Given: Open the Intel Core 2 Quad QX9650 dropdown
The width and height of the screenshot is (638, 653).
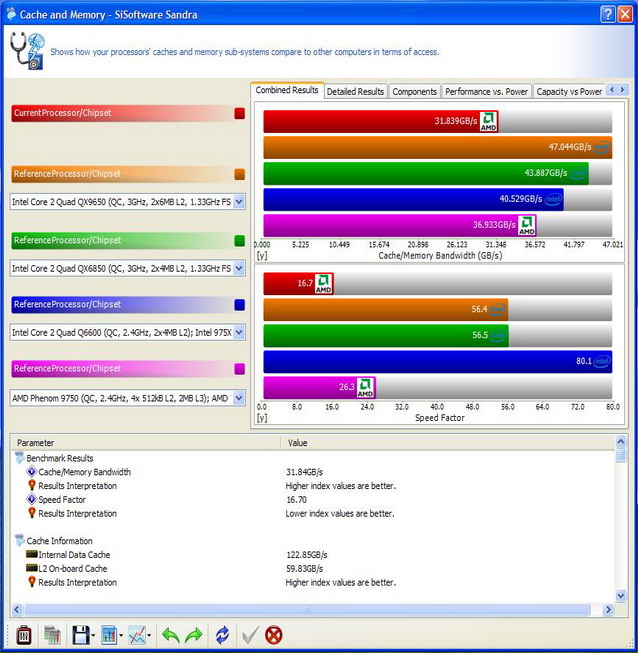Looking at the screenshot, I should click(x=239, y=202).
